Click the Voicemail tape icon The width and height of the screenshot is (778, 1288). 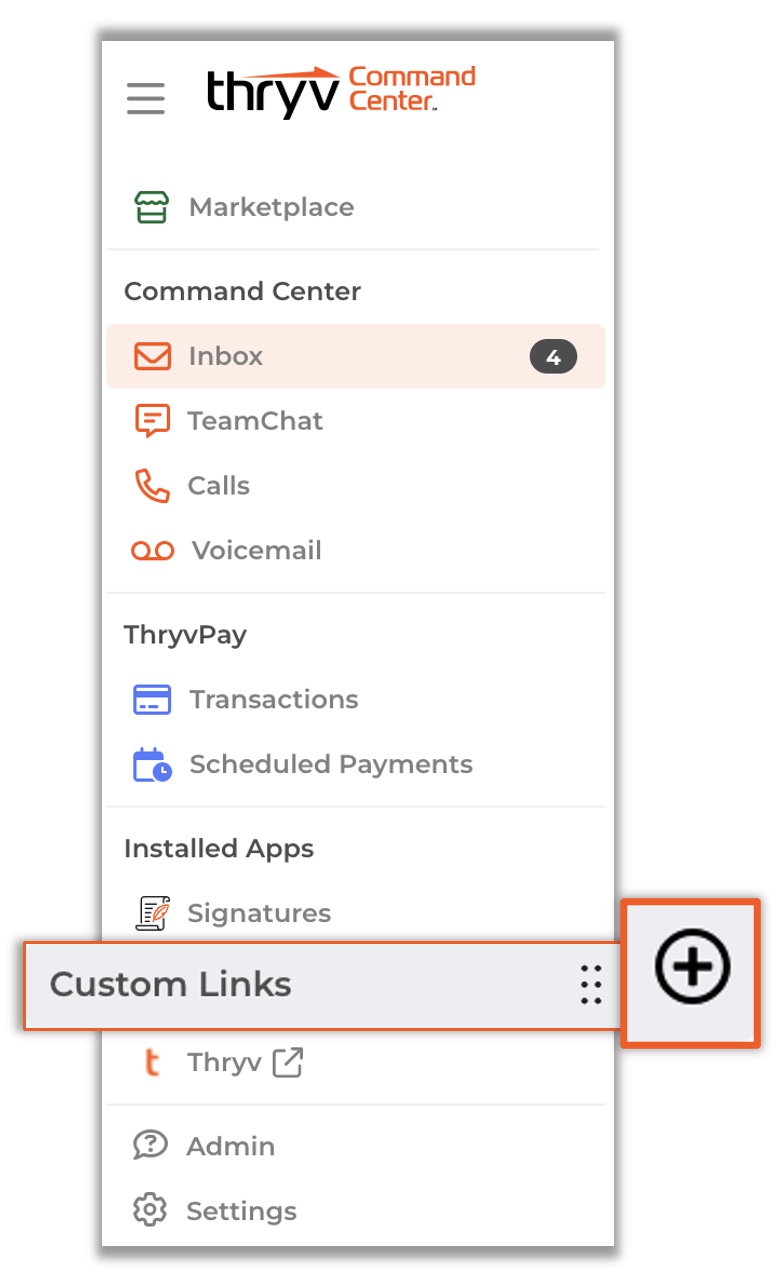click(x=153, y=551)
